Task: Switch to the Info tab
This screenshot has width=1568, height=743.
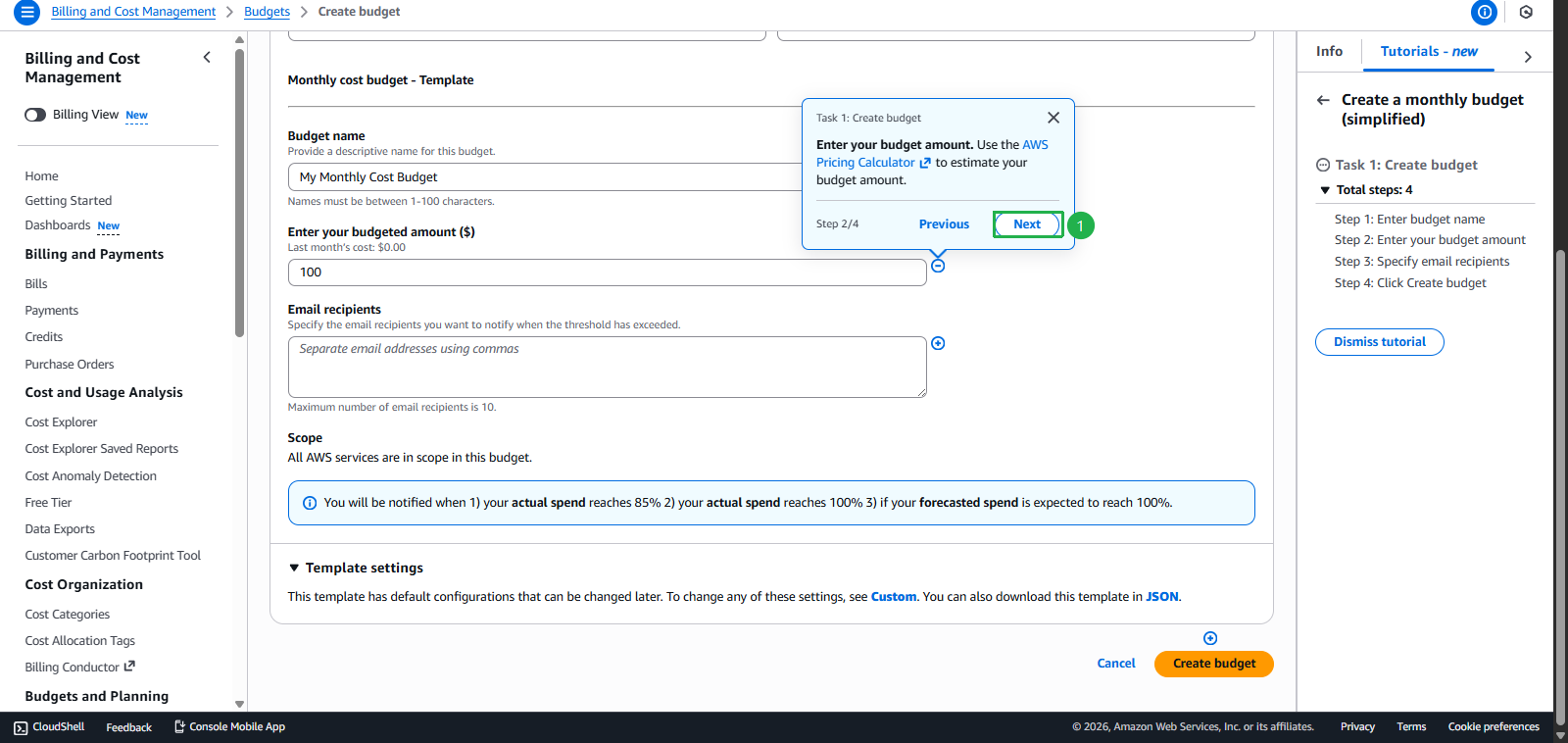Action: (x=1329, y=51)
